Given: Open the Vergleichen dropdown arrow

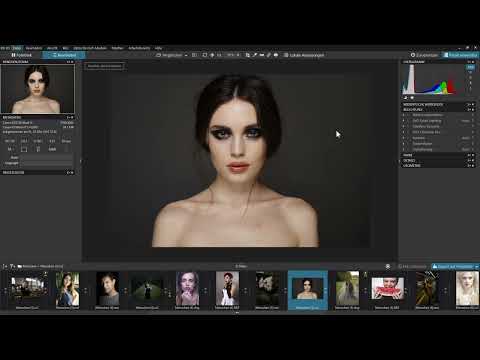Looking at the screenshot, I should point(186,55).
